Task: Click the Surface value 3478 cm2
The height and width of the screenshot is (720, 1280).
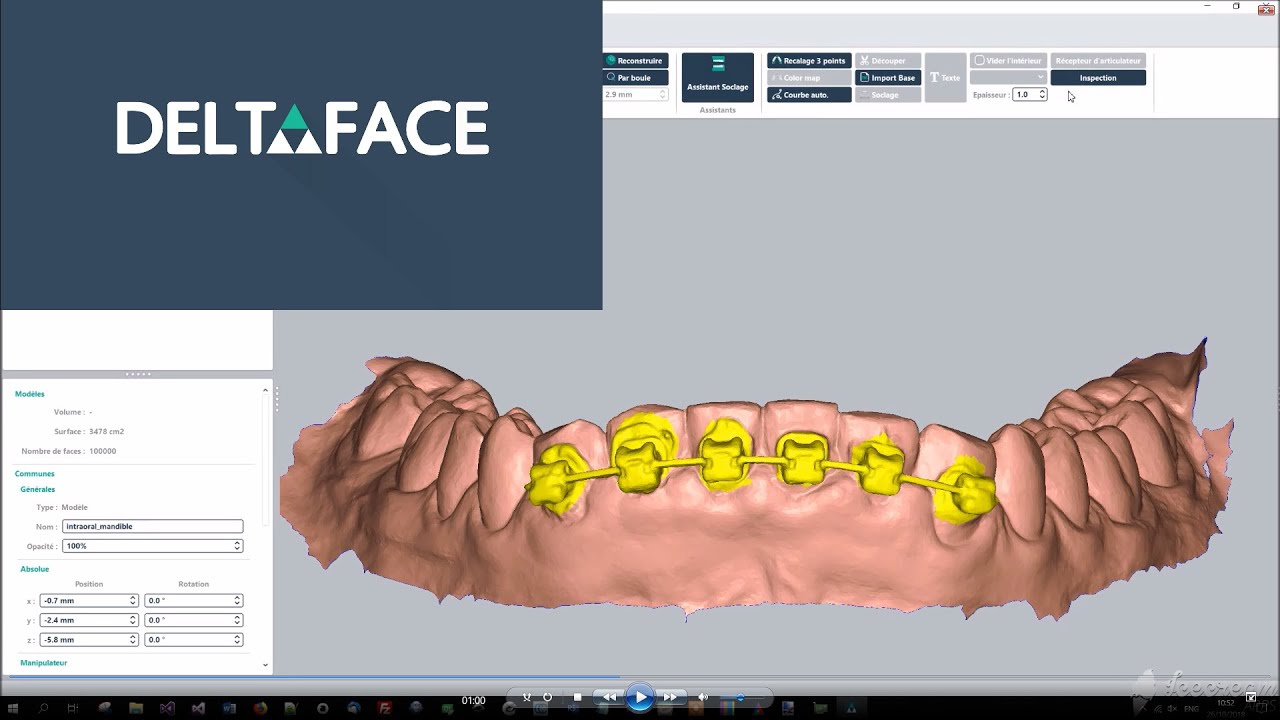Action: click(106, 432)
